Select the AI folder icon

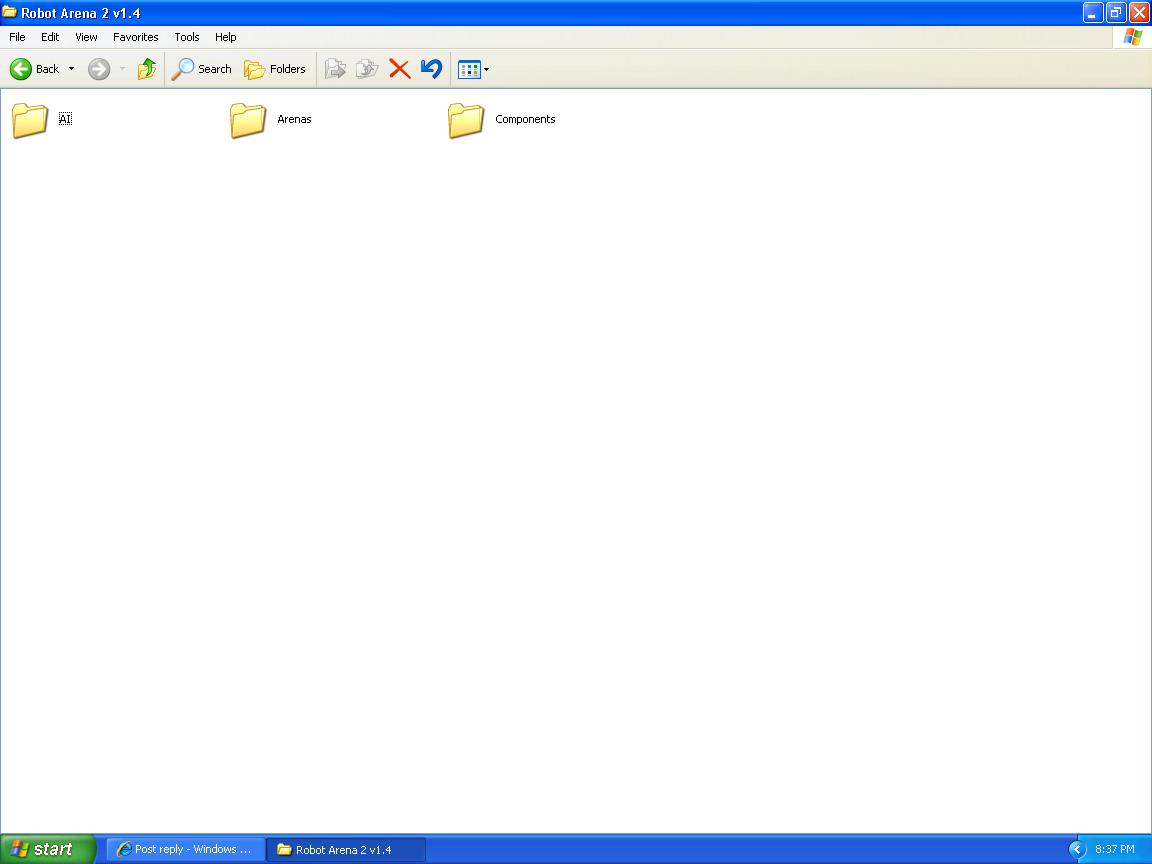[30, 120]
